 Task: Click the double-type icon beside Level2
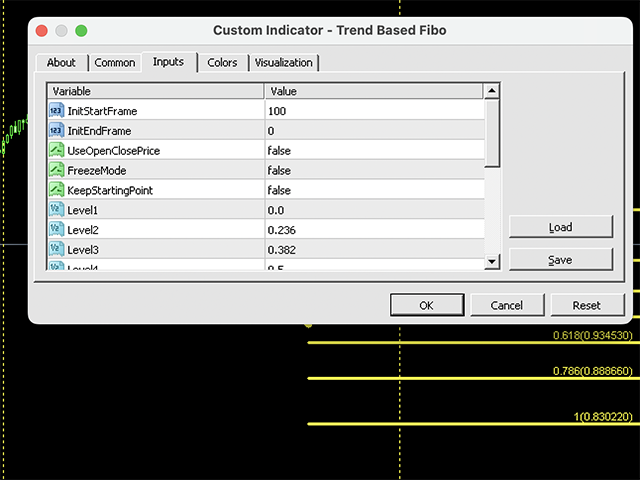pyautogui.click(x=57, y=230)
